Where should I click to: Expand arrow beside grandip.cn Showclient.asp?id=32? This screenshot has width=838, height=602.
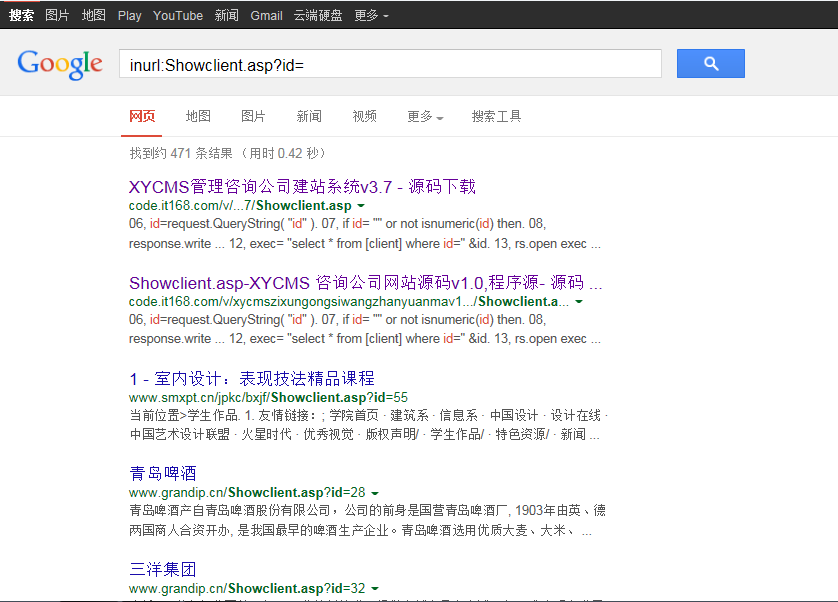tap(375, 589)
